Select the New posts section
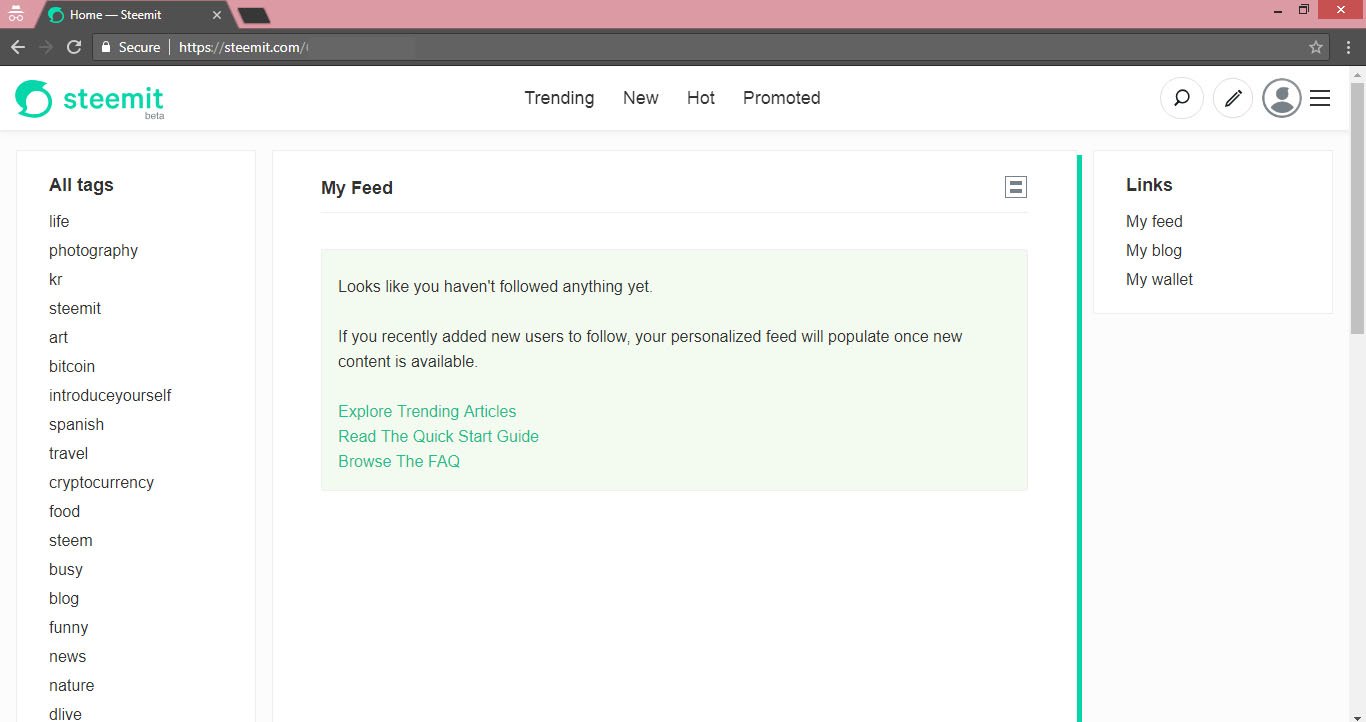The height and width of the screenshot is (722, 1366). coord(640,98)
